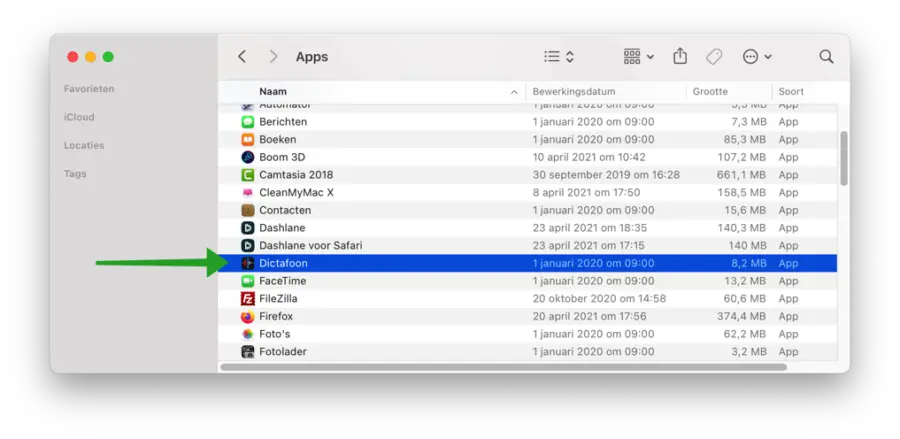Select the Dictafoon app icon
The height and width of the screenshot is (439, 900).
[x=247, y=263]
